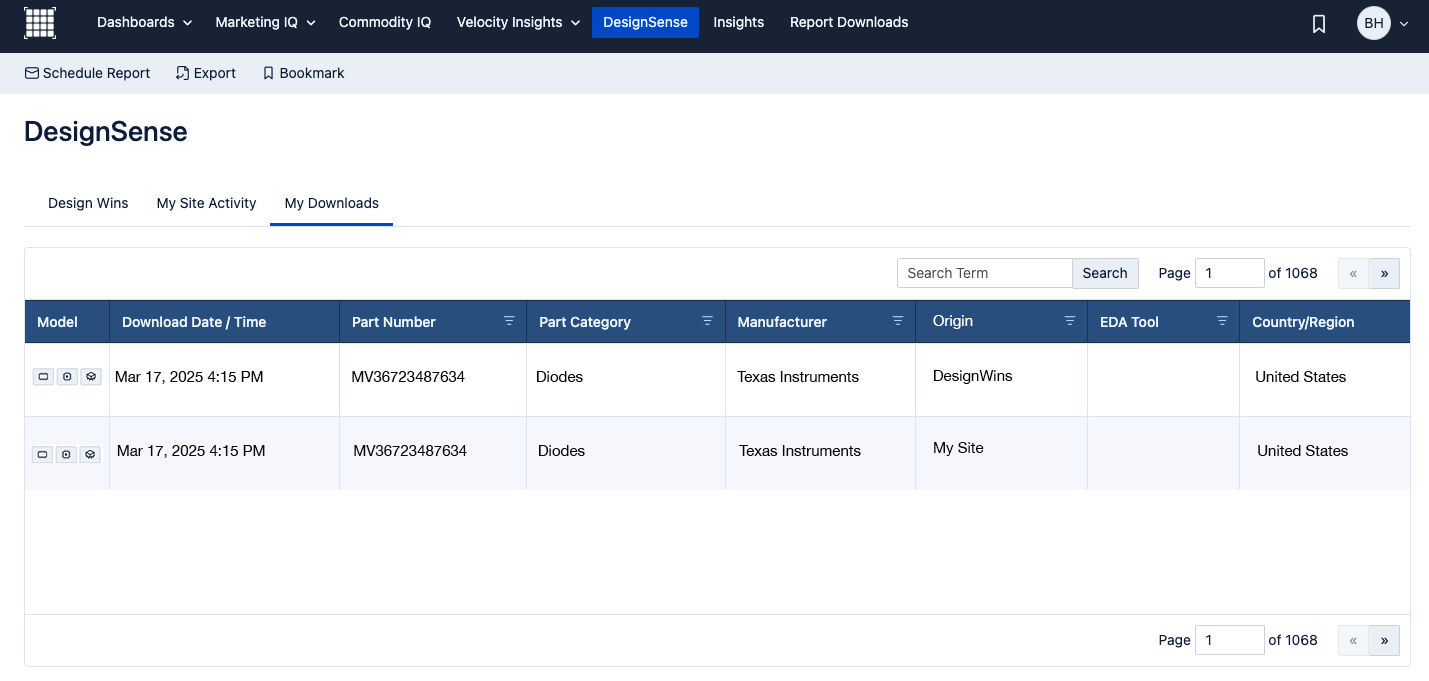Image resolution: width=1429 pixels, height=681 pixels.
Task: Click Diodes in the My Site row
Action: (561, 451)
